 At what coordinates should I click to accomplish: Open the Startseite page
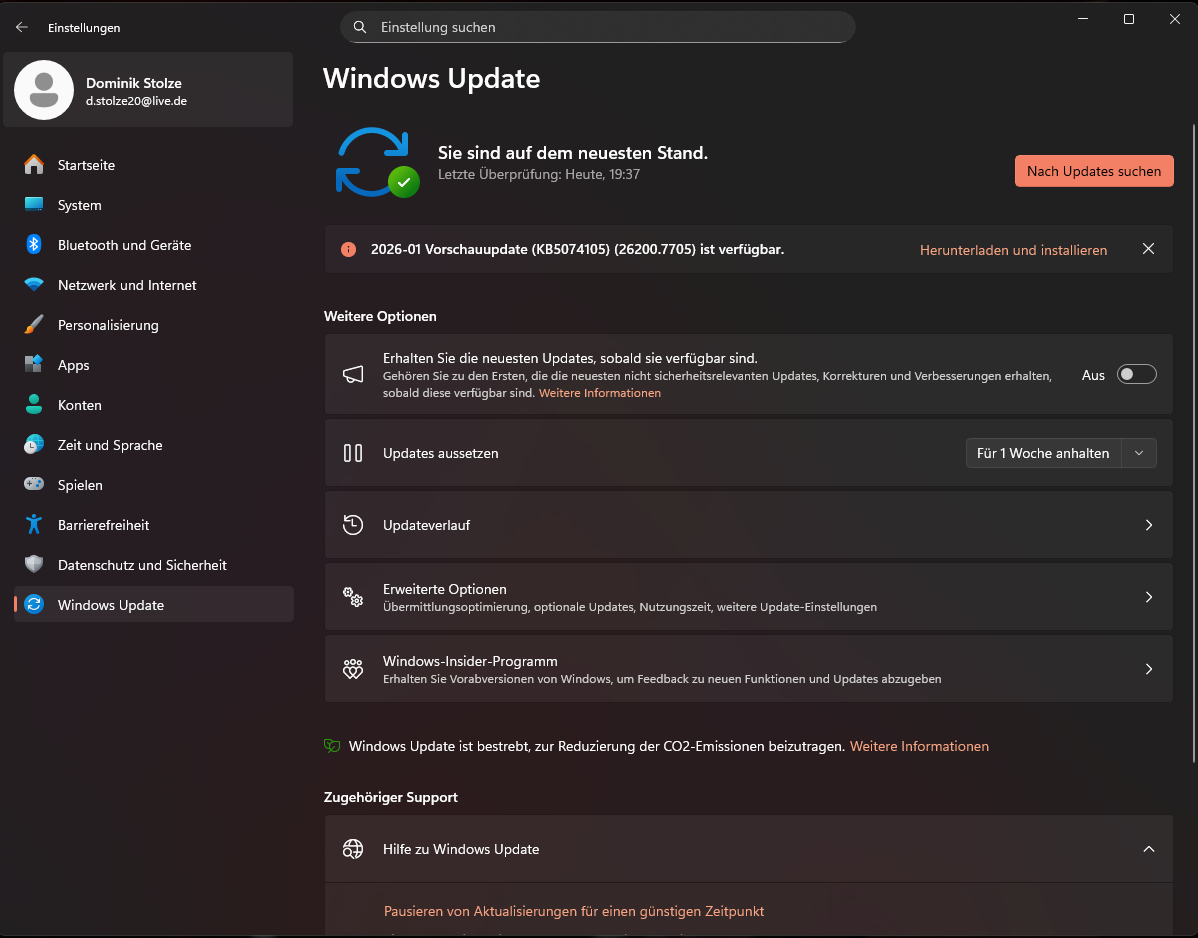tap(154, 165)
